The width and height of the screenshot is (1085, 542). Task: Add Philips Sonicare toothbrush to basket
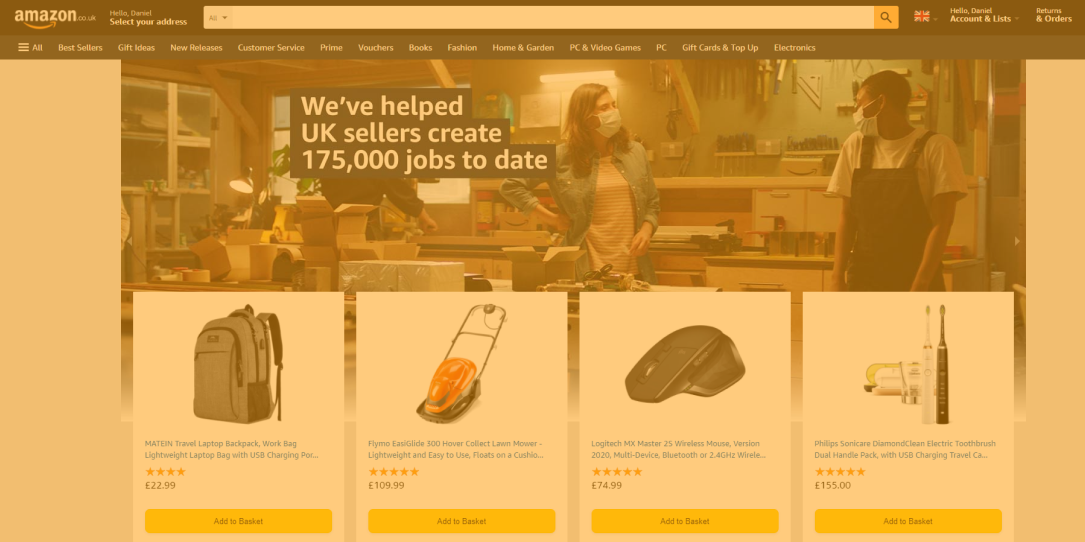908,521
